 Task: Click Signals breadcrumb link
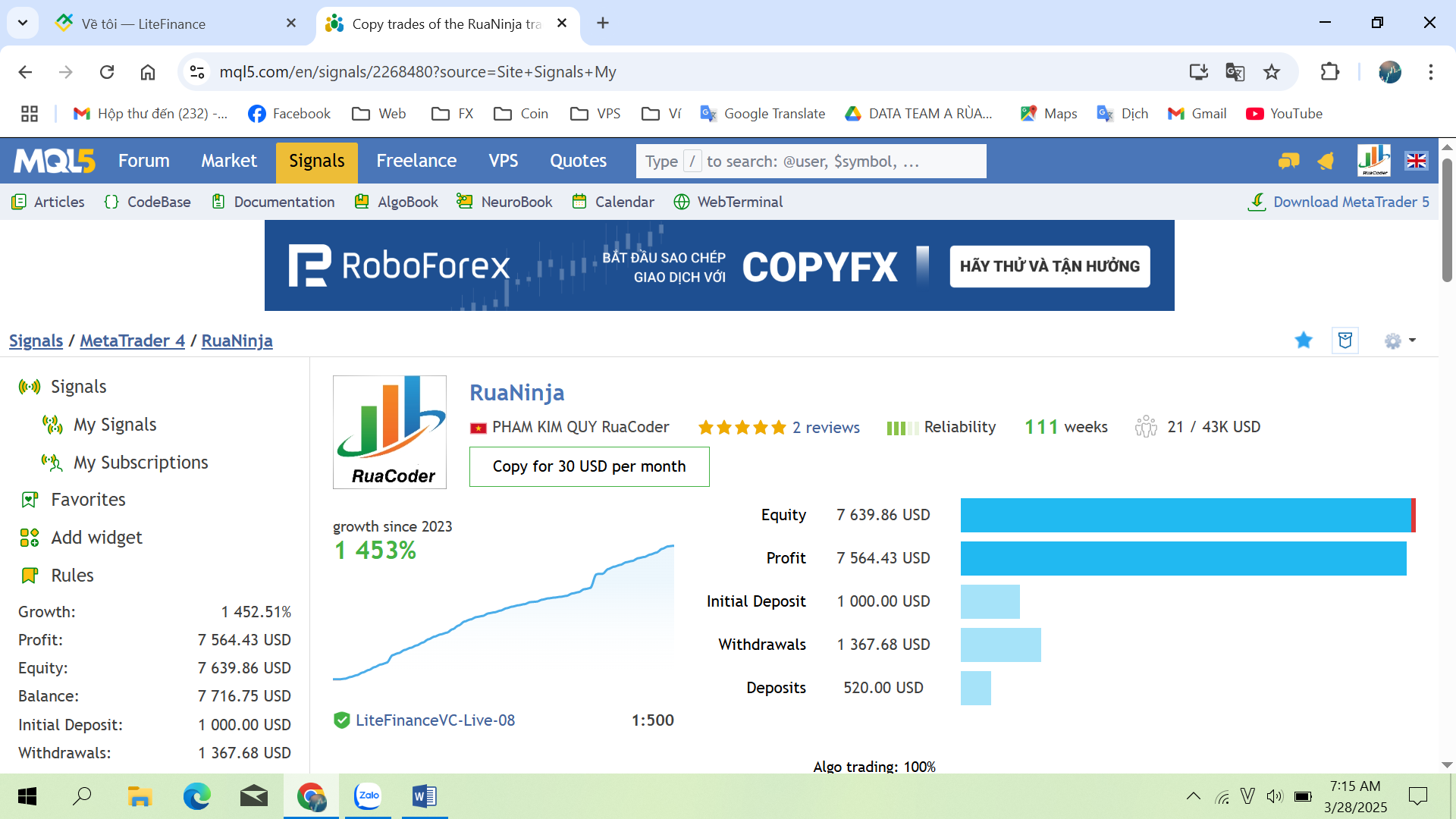[x=36, y=340]
